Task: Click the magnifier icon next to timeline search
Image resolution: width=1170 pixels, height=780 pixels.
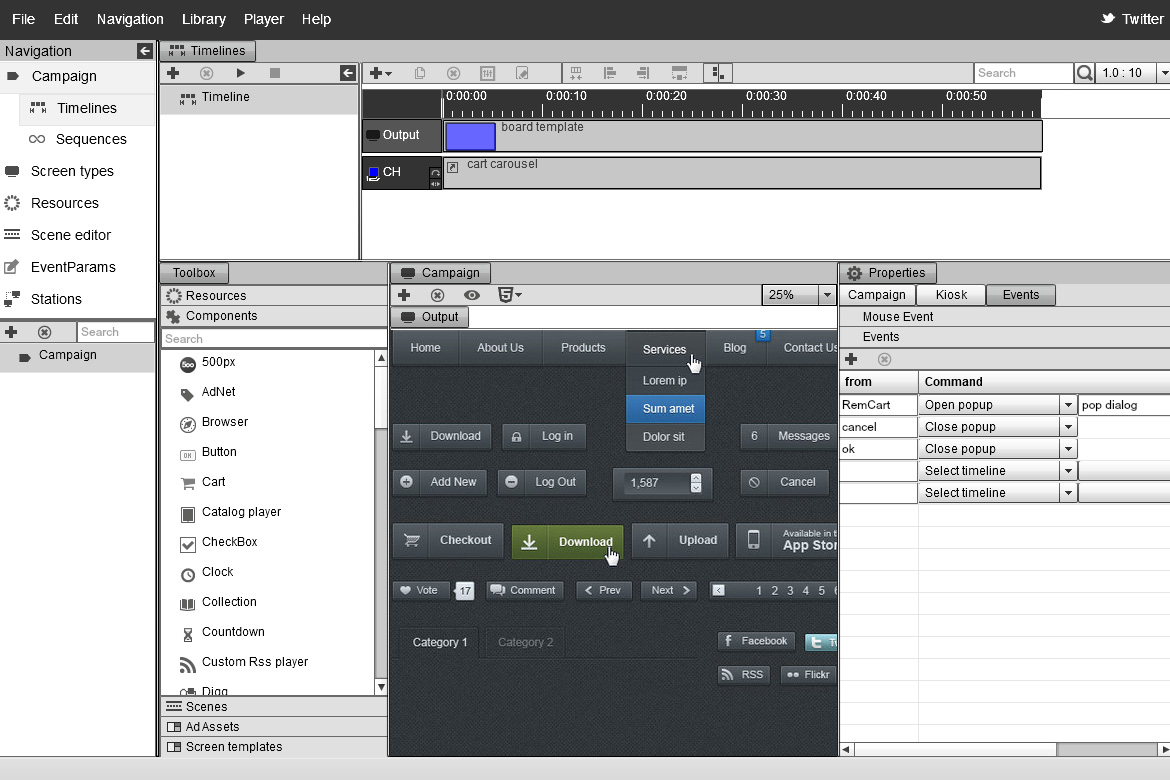Action: (1085, 73)
